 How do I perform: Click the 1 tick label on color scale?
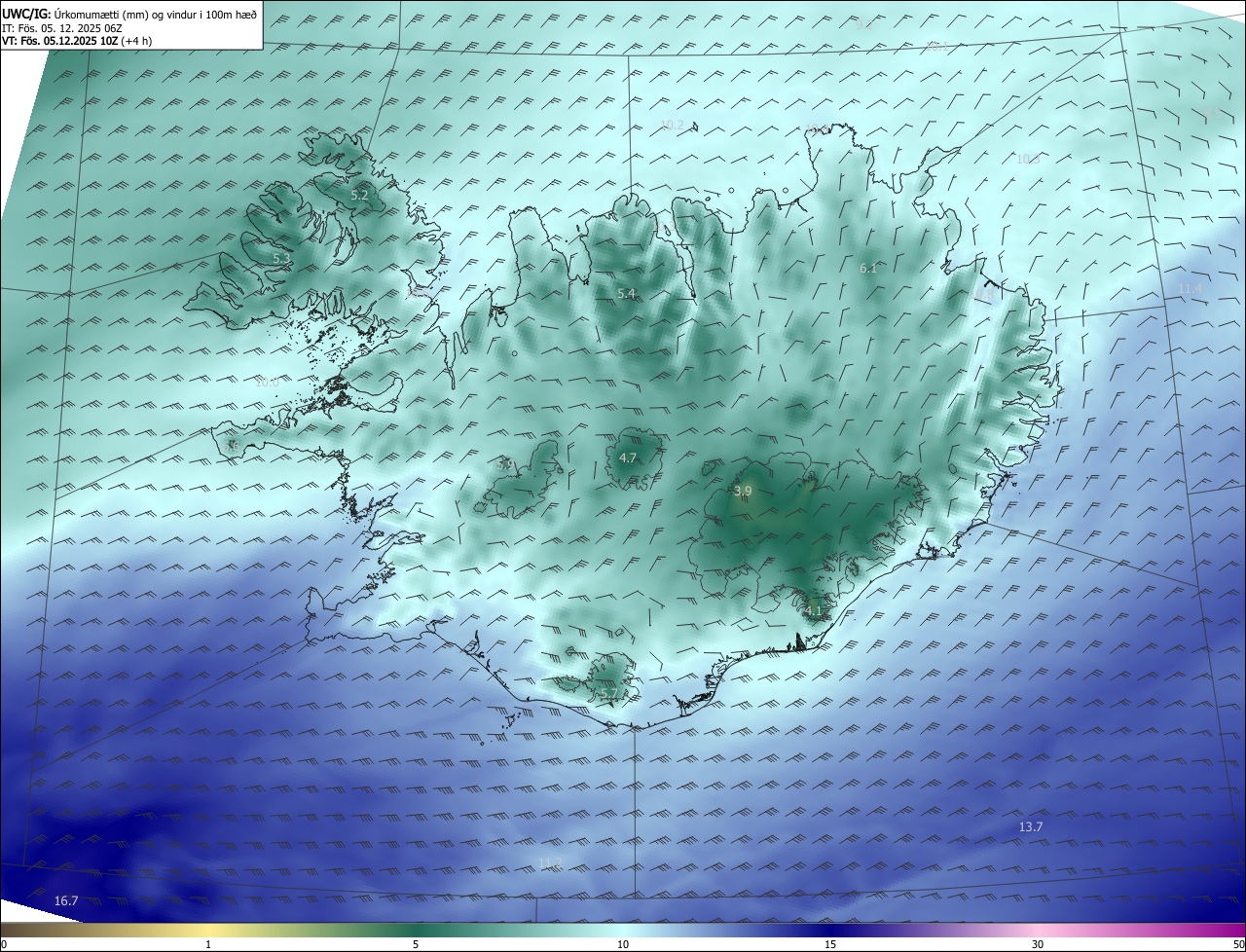pos(208,944)
